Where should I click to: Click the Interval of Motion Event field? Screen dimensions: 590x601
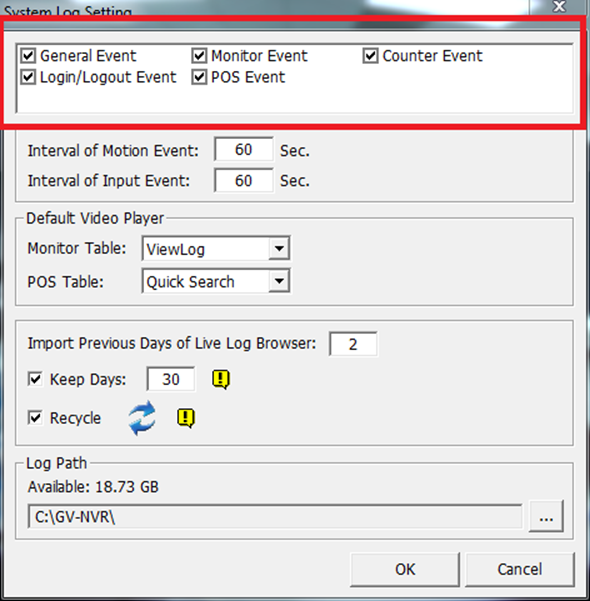pyautogui.click(x=244, y=149)
